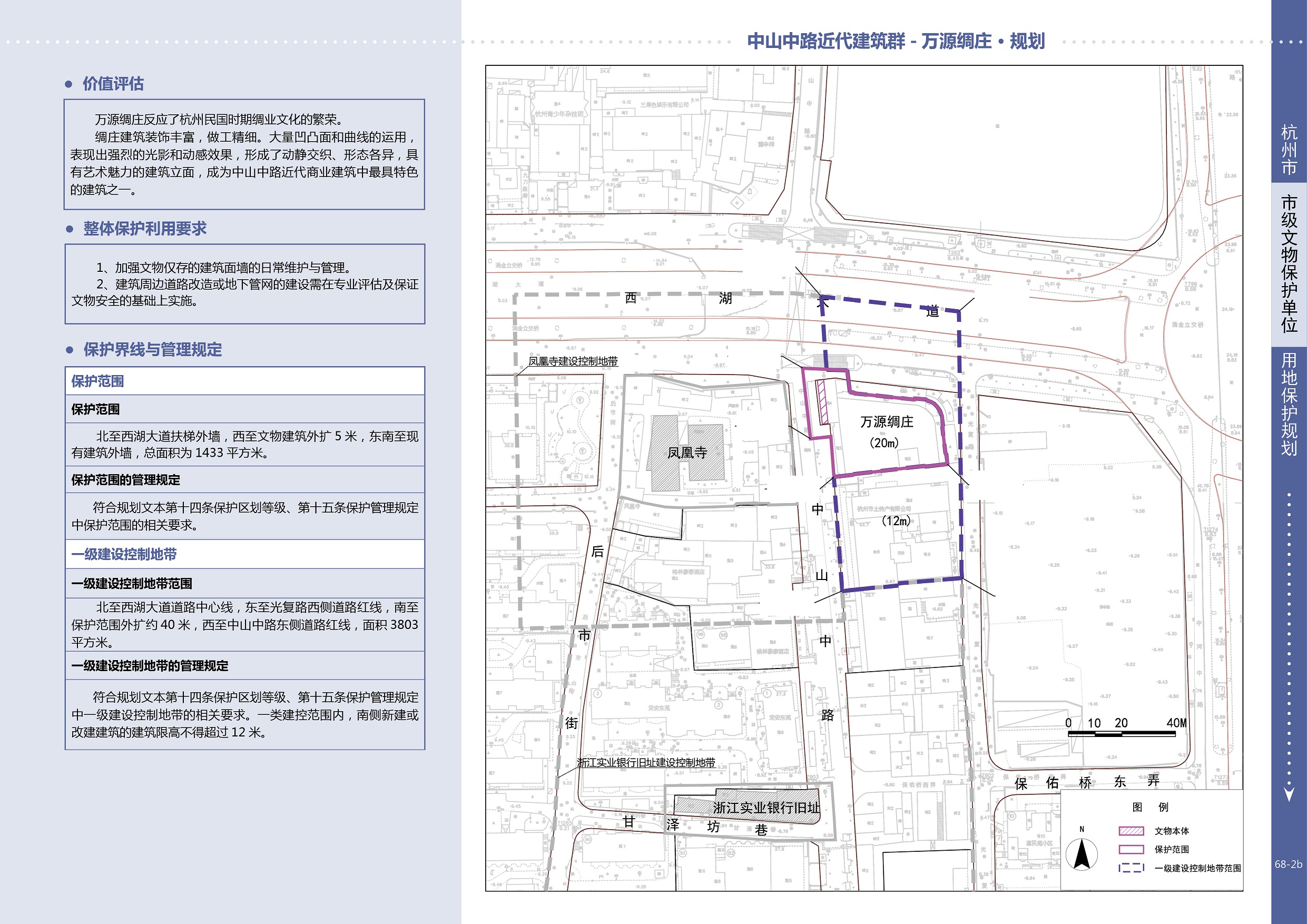
Task: Click the 保护范围的管理规定 row heading
Action: pos(125,480)
